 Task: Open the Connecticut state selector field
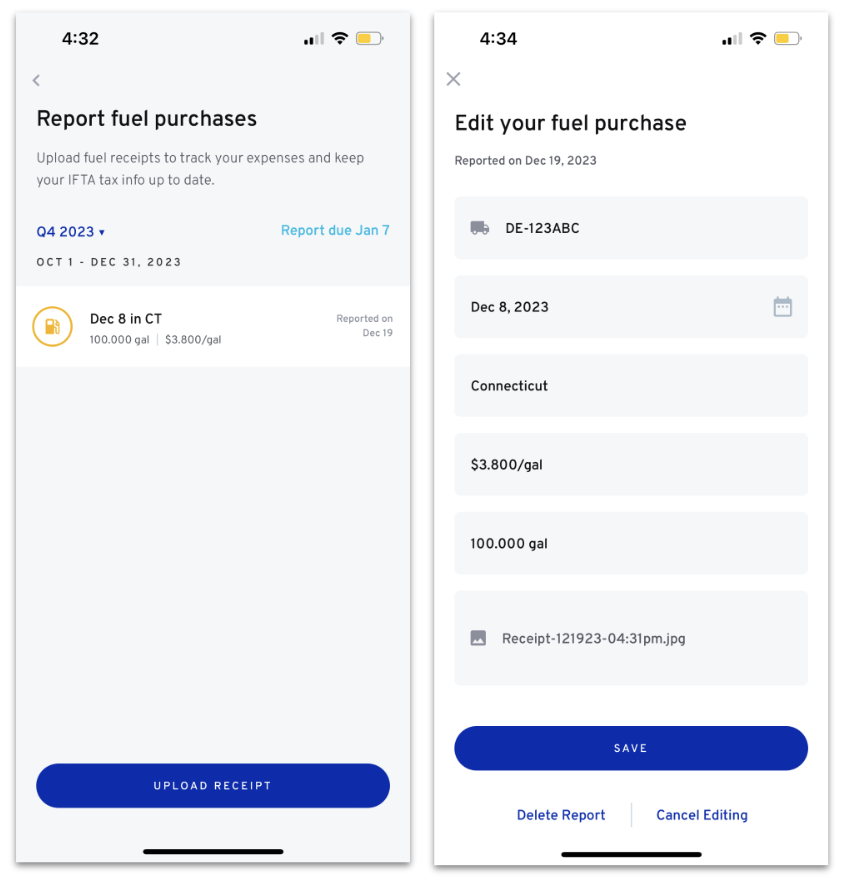631,386
